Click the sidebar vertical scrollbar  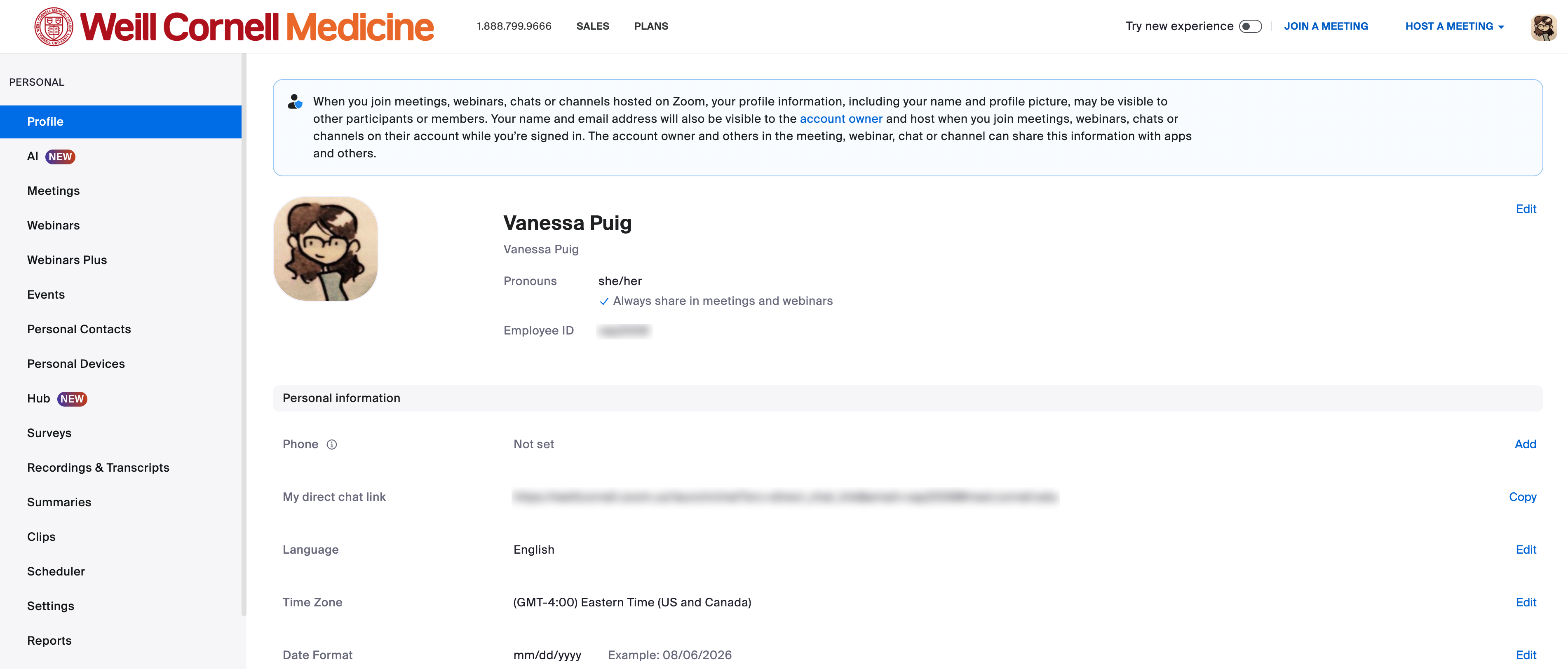coord(244,334)
